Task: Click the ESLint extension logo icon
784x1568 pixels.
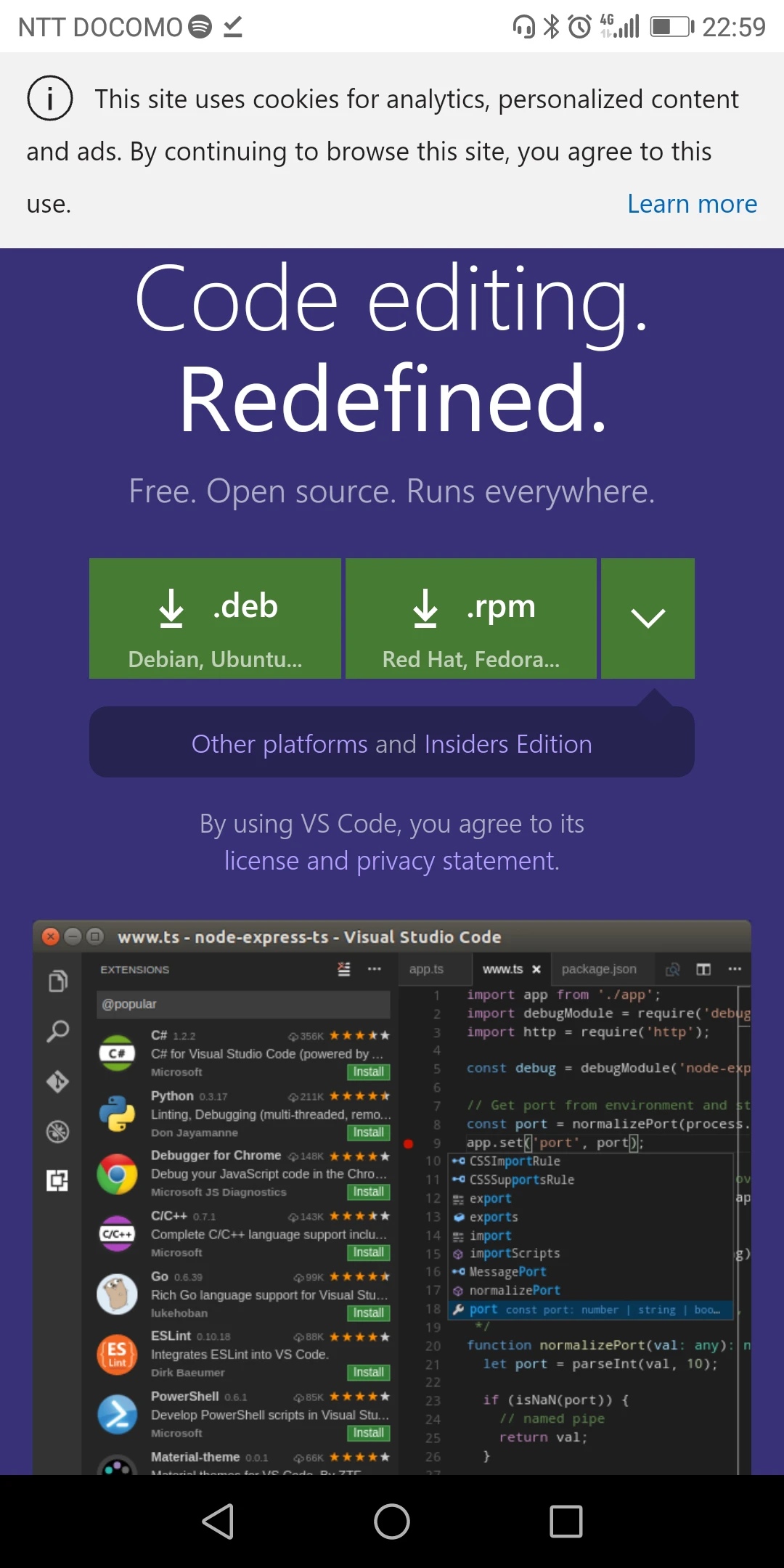Action: [x=117, y=1354]
